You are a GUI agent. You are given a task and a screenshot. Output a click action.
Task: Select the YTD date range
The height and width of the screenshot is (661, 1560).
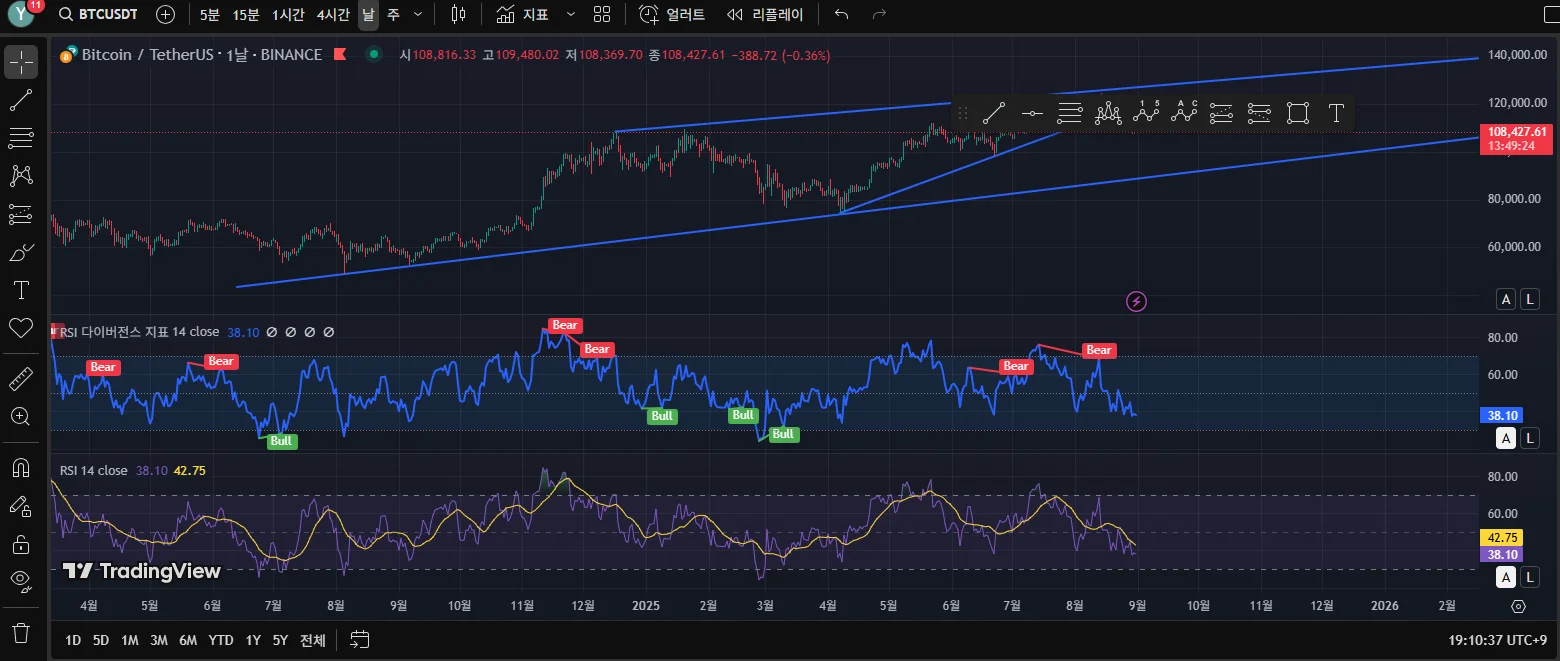(221, 640)
